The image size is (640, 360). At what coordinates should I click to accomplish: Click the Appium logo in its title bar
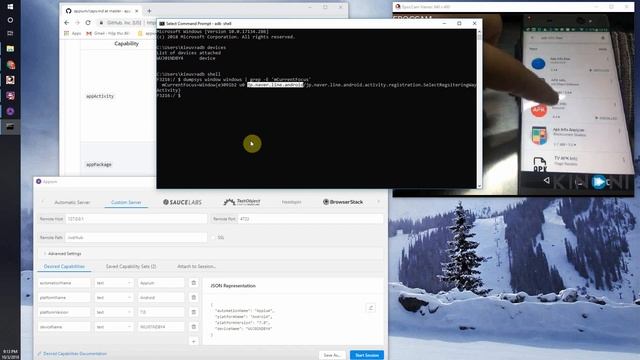(39, 181)
